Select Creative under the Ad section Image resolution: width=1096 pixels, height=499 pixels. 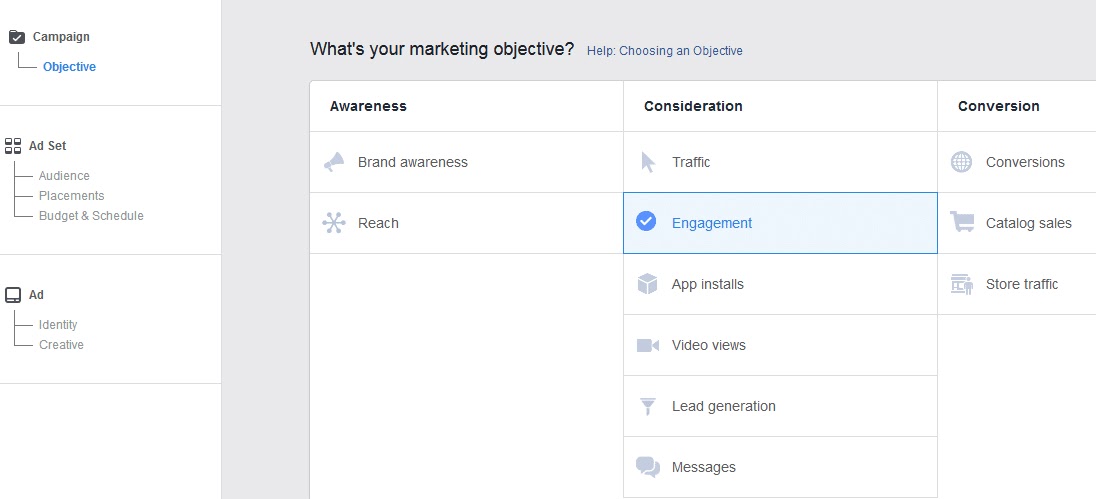[x=61, y=345]
